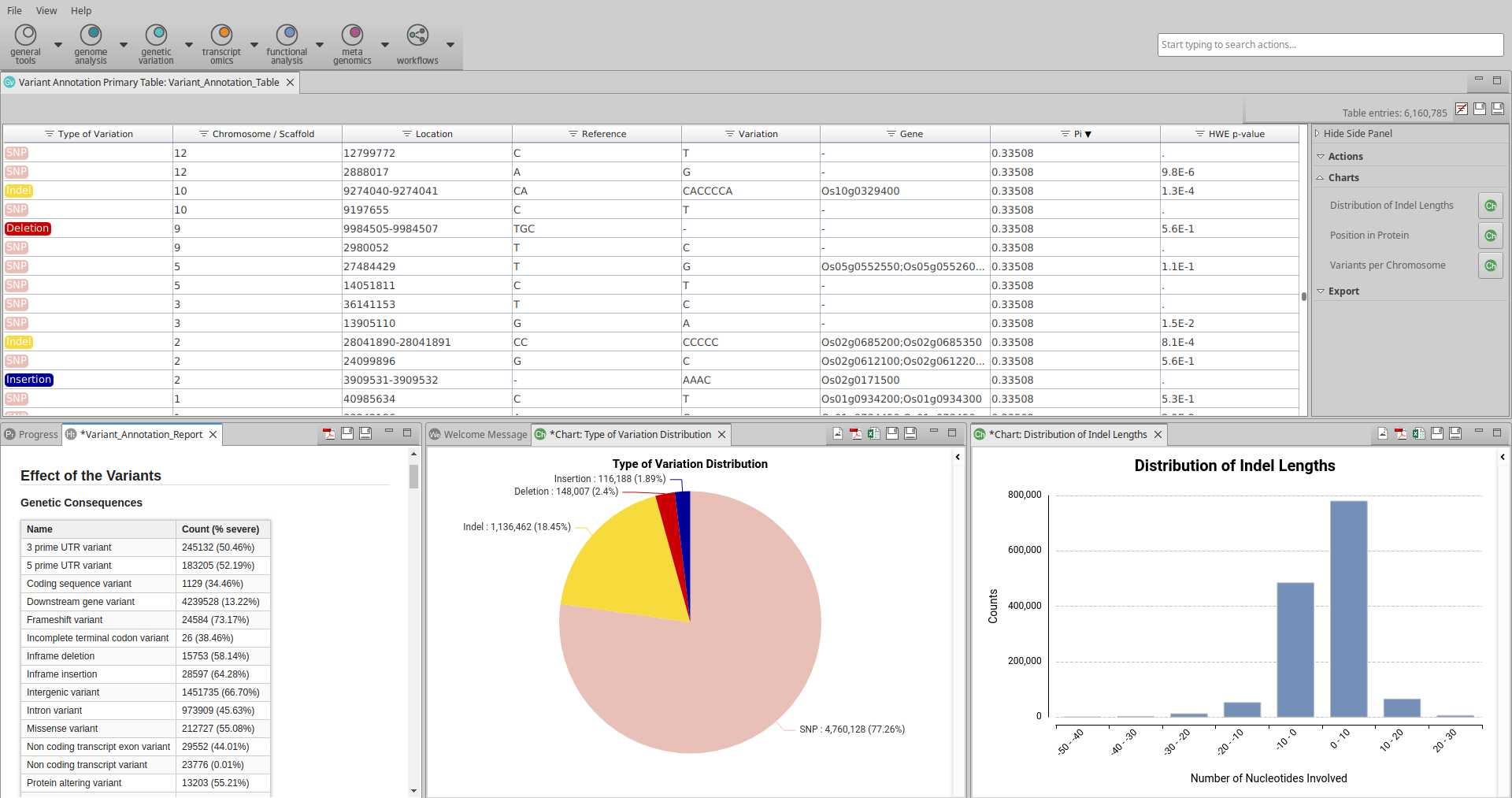Image resolution: width=1512 pixels, height=798 pixels.
Task: Expand the functional analysis dropdown arrow
Action: [320, 45]
